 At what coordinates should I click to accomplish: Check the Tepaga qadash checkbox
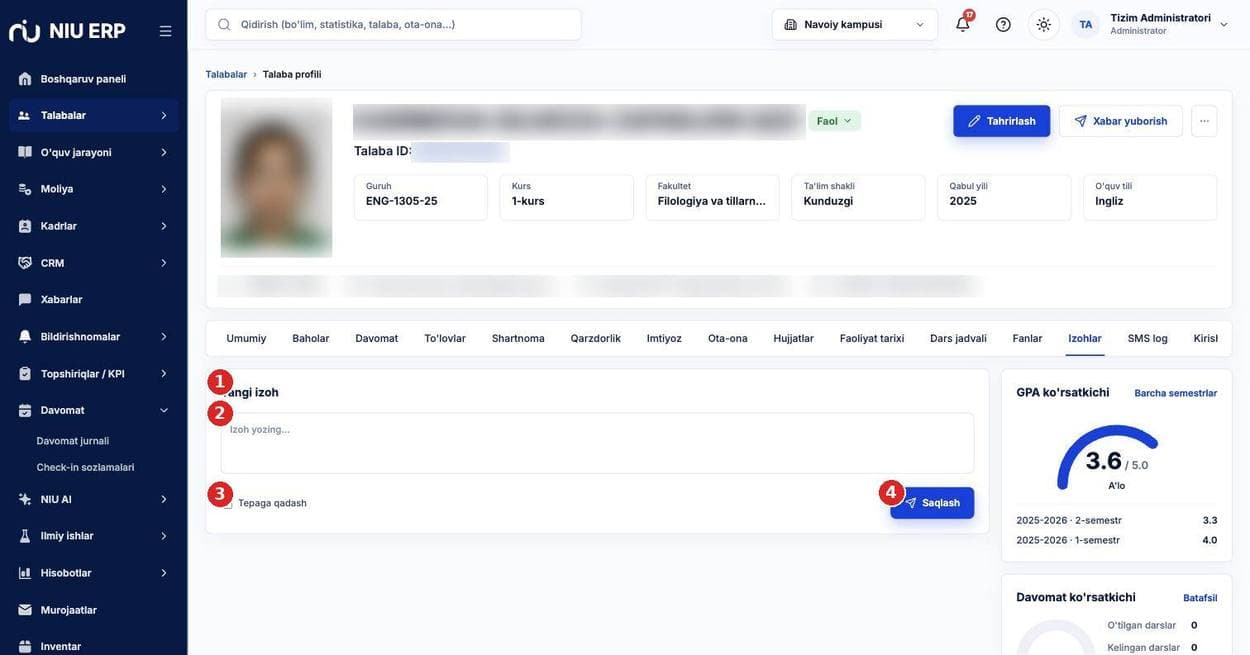(227, 503)
